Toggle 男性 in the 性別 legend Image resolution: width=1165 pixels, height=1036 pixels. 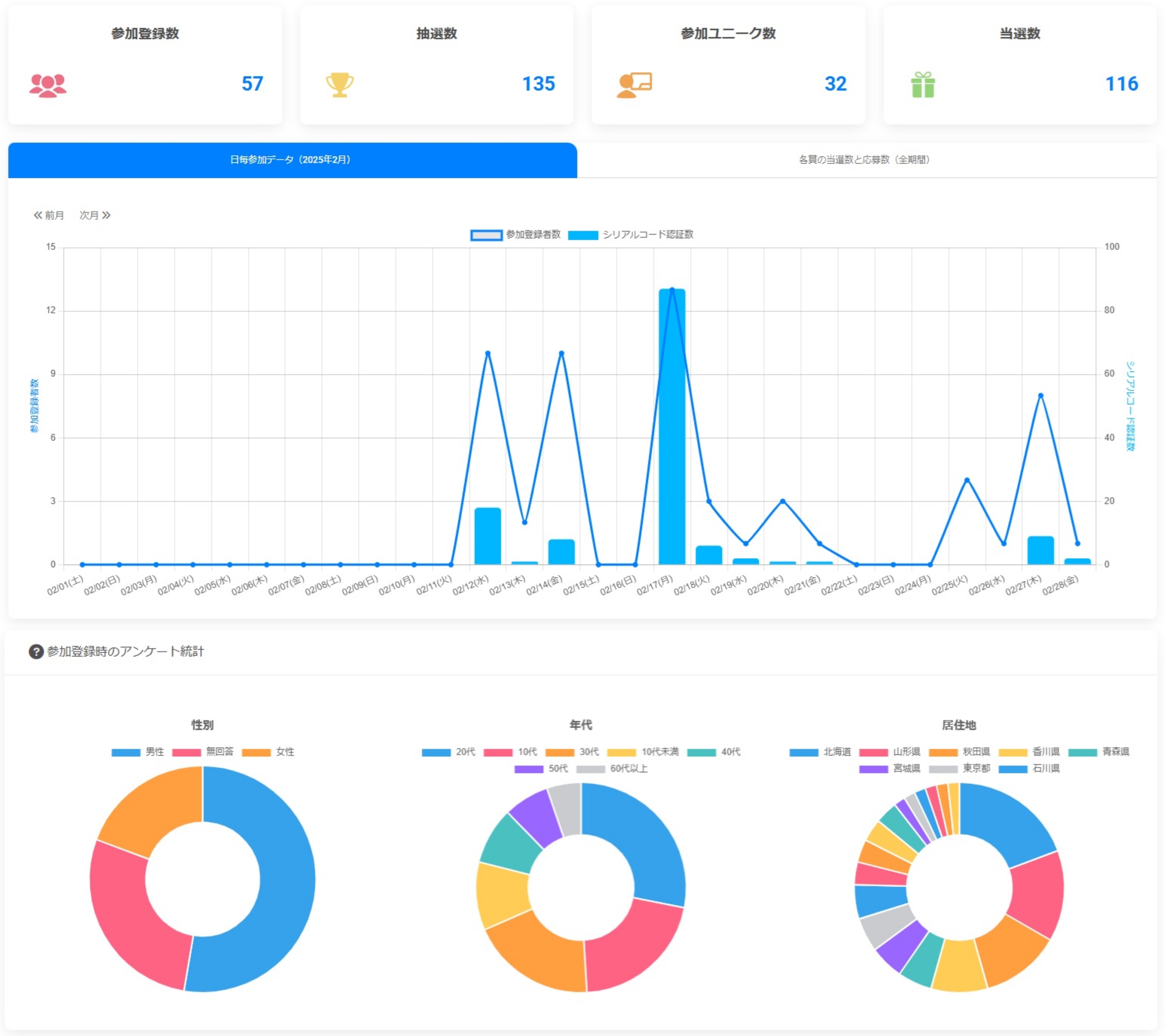click(137, 752)
